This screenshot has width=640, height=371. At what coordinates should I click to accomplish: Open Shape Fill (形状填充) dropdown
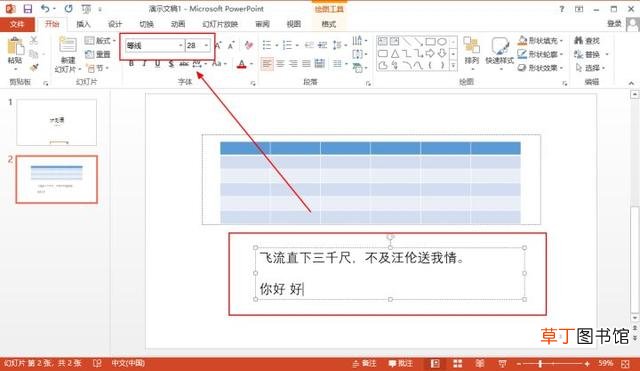[541, 40]
